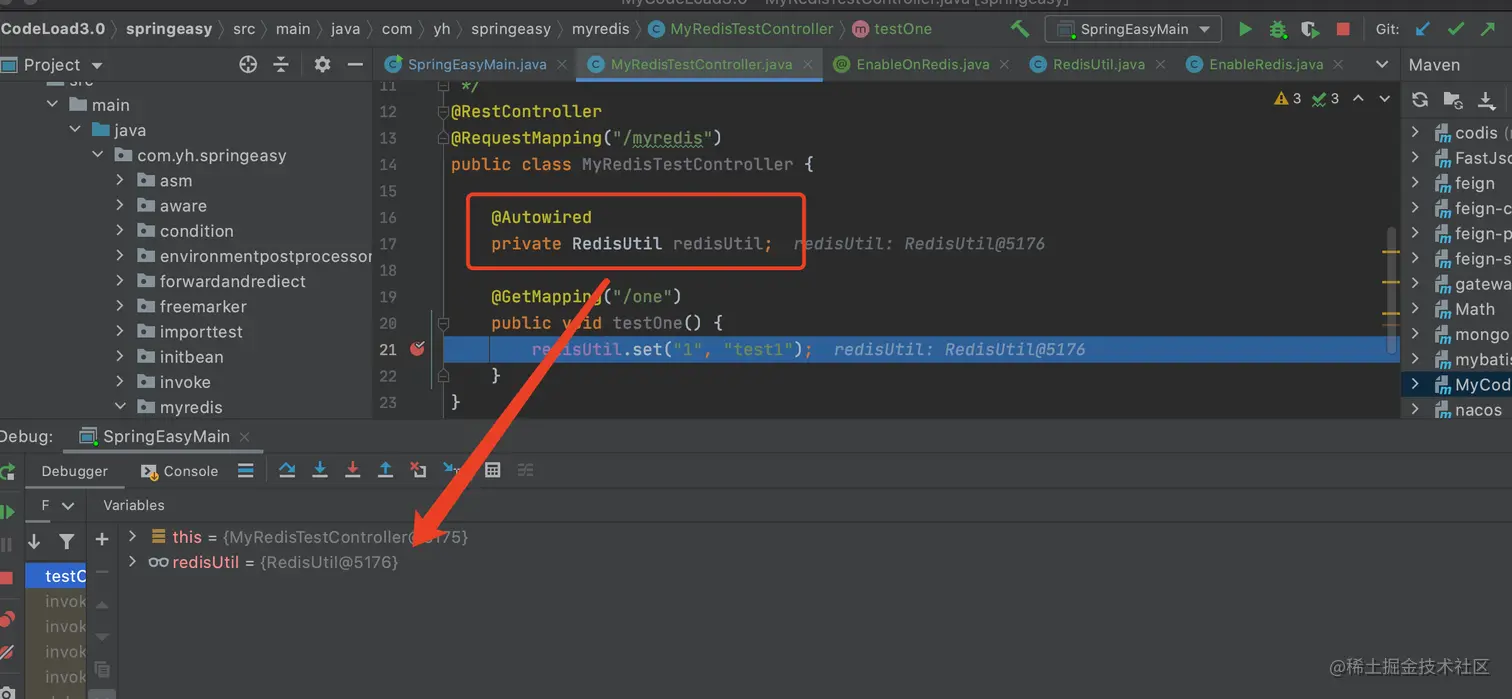Click the Step Over debugger icon

tap(287, 470)
